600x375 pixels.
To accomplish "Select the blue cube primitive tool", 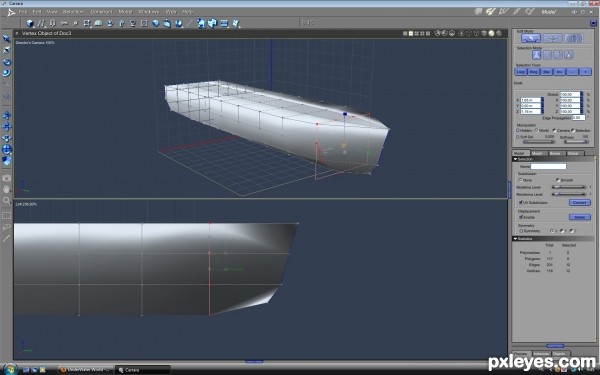I will pos(30,23).
